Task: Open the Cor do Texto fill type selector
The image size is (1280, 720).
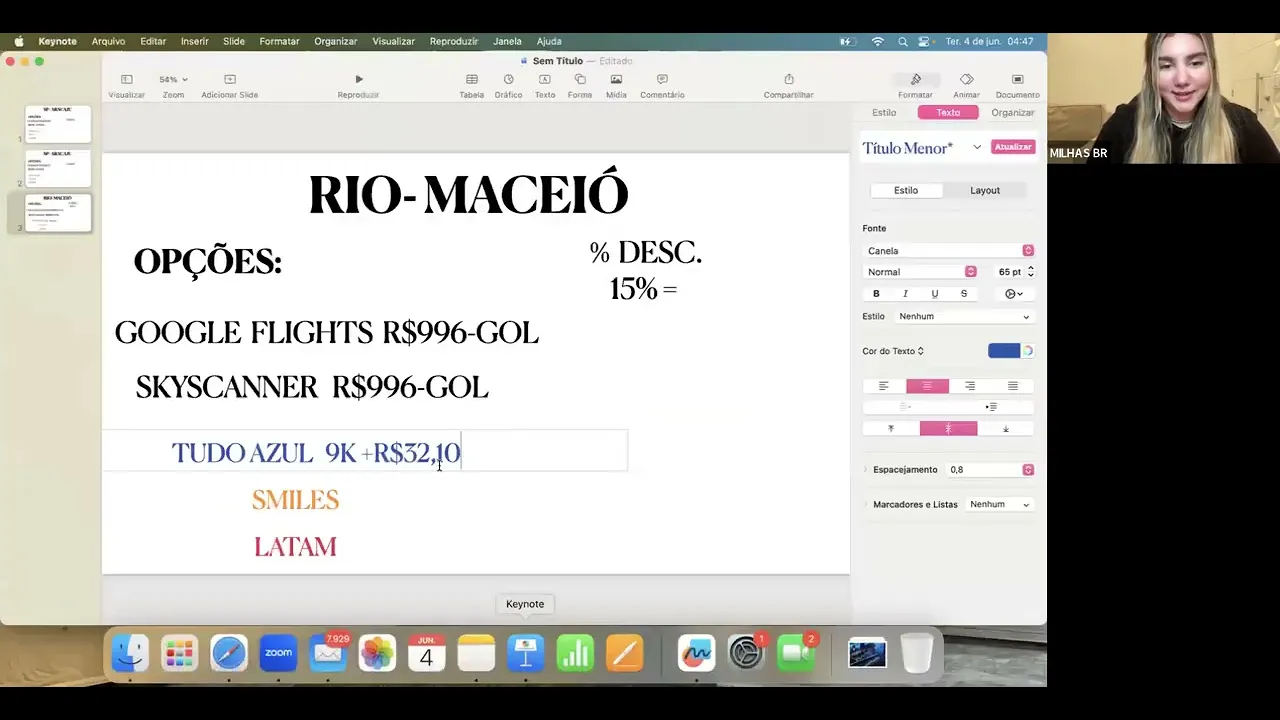Action: click(893, 351)
